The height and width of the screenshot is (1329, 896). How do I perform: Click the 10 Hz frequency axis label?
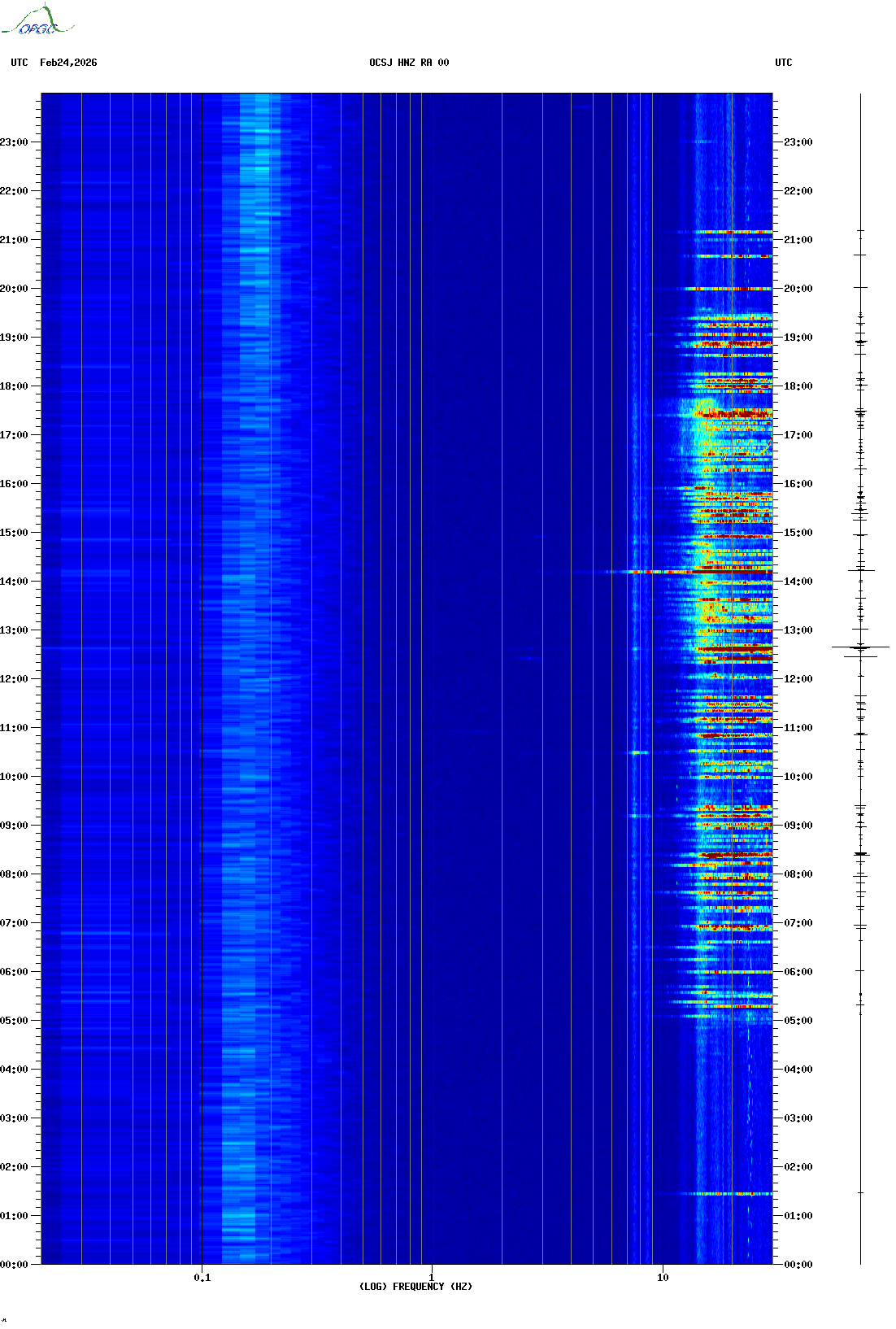(663, 1278)
